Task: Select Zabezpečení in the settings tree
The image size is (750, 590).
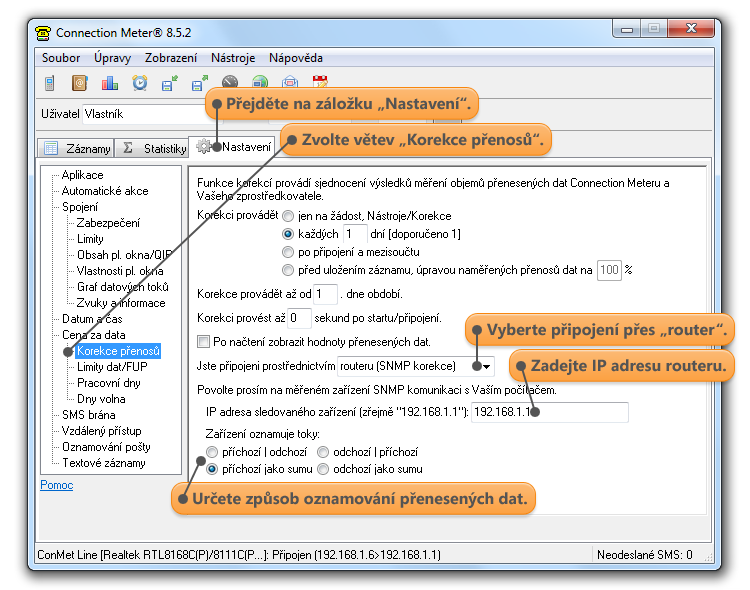Action: click(108, 223)
